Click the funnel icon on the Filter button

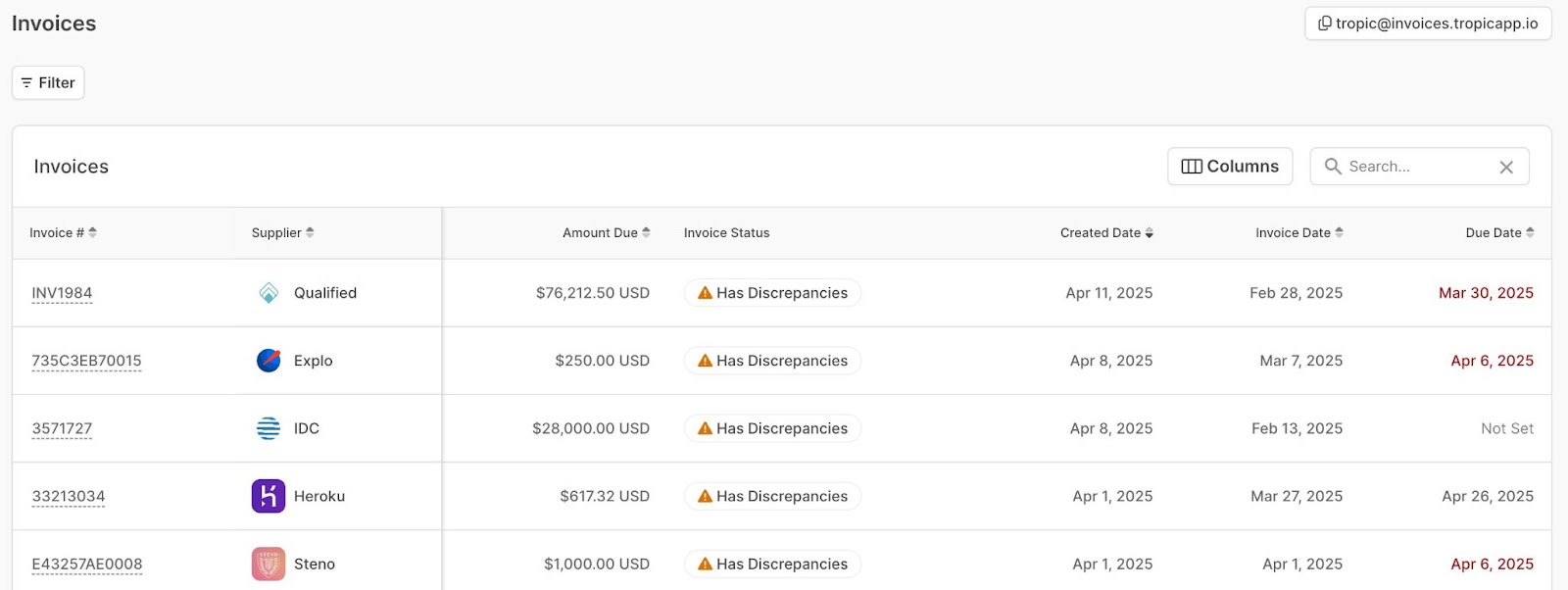[x=26, y=82]
